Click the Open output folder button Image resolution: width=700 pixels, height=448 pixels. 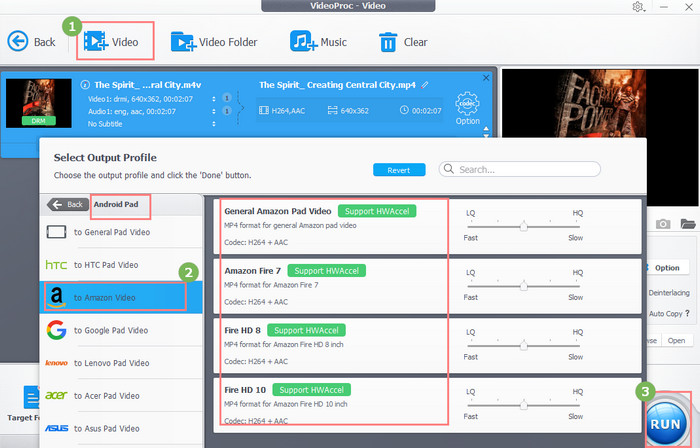(x=677, y=340)
